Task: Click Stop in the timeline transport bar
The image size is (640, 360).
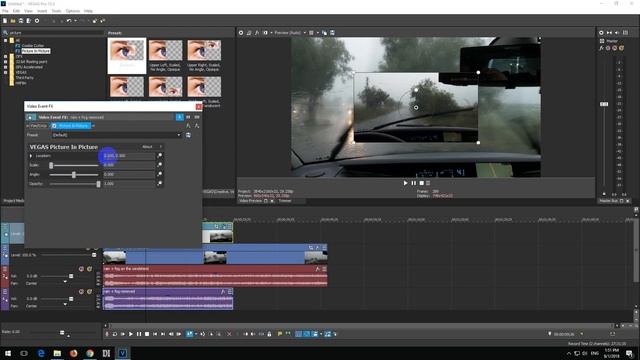Action: click(x=147, y=334)
